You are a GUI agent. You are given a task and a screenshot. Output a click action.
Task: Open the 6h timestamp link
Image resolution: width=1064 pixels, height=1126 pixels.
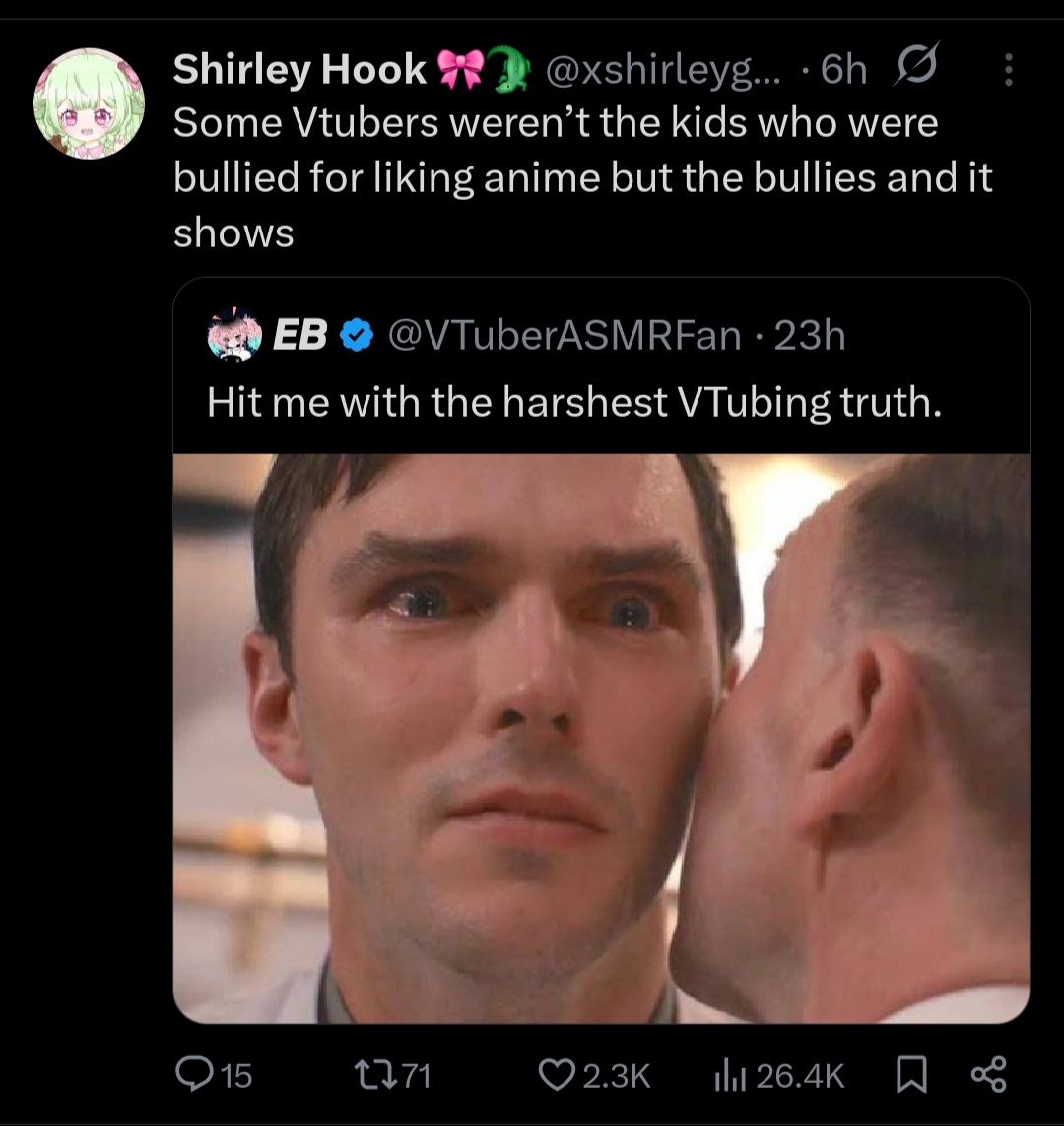pyautogui.click(x=843, y=70)
